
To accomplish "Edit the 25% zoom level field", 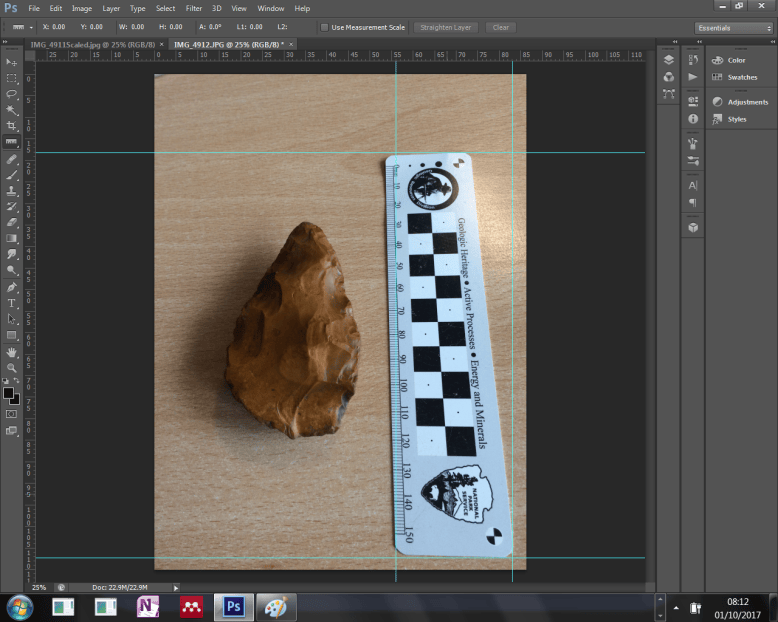I will point(39,588).
